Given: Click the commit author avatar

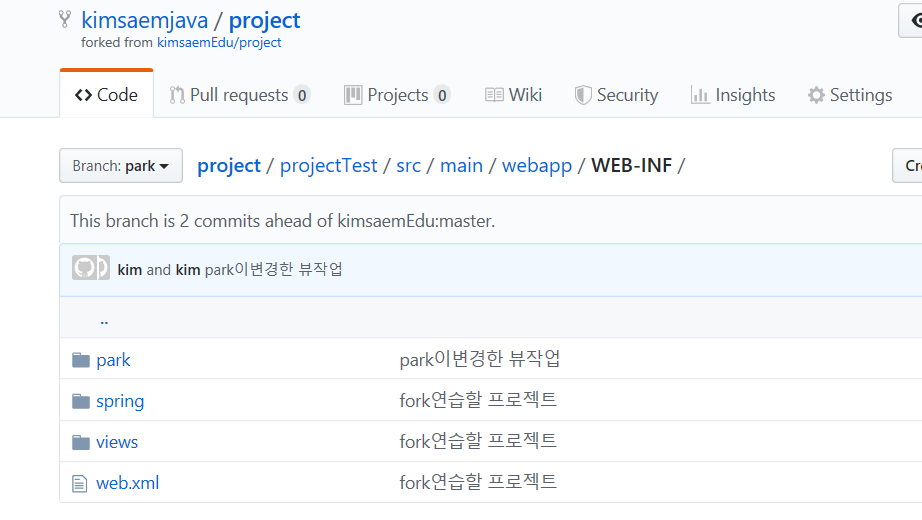Looking at the screenshot, I should pyautogui.click(x=91, y=268).
